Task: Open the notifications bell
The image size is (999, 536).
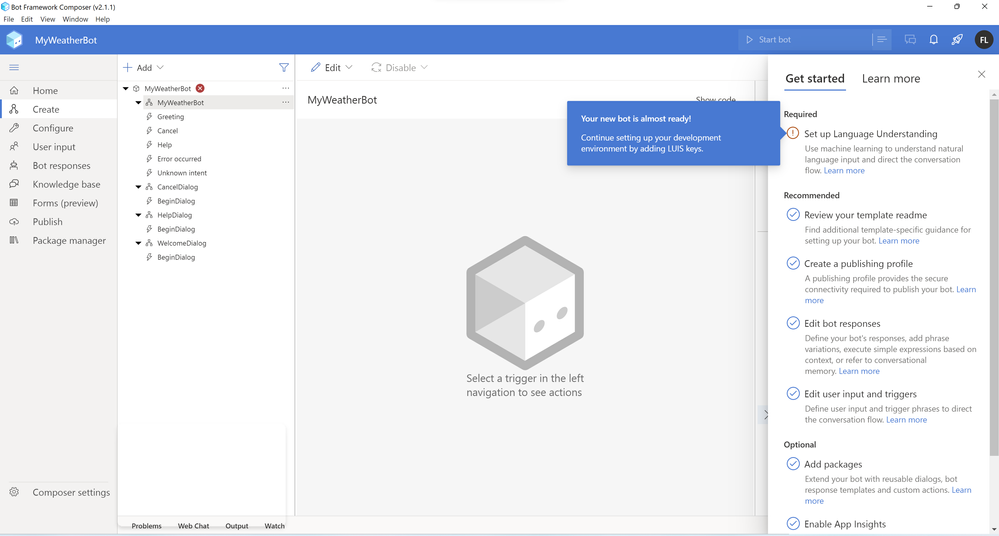Action: click(933, 40)
